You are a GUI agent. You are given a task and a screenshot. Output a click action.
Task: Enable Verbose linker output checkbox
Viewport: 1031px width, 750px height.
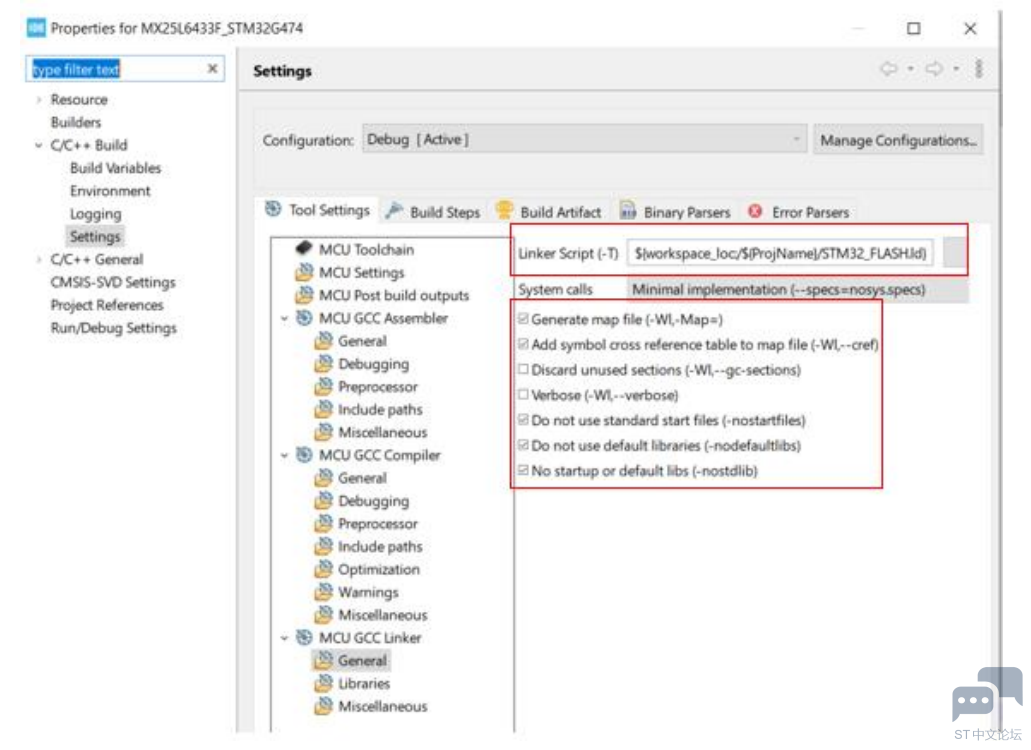pyautogui.click(x=523, y=394)
